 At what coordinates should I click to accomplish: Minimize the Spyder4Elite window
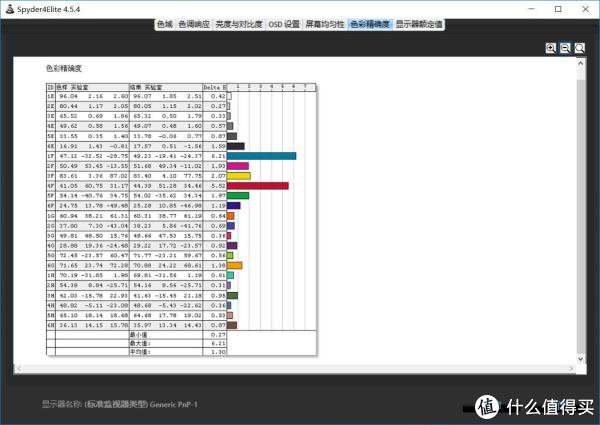pos(532,9)
